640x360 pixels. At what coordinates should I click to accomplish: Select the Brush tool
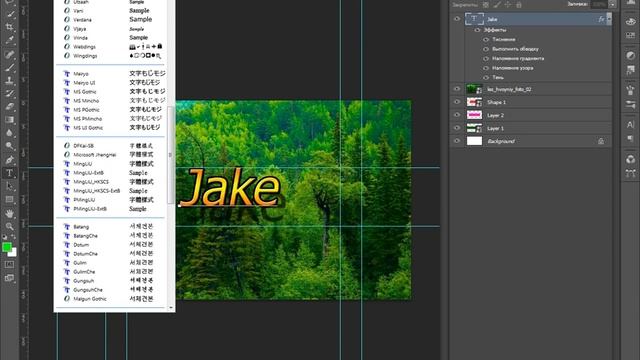[x=10, y=67]
